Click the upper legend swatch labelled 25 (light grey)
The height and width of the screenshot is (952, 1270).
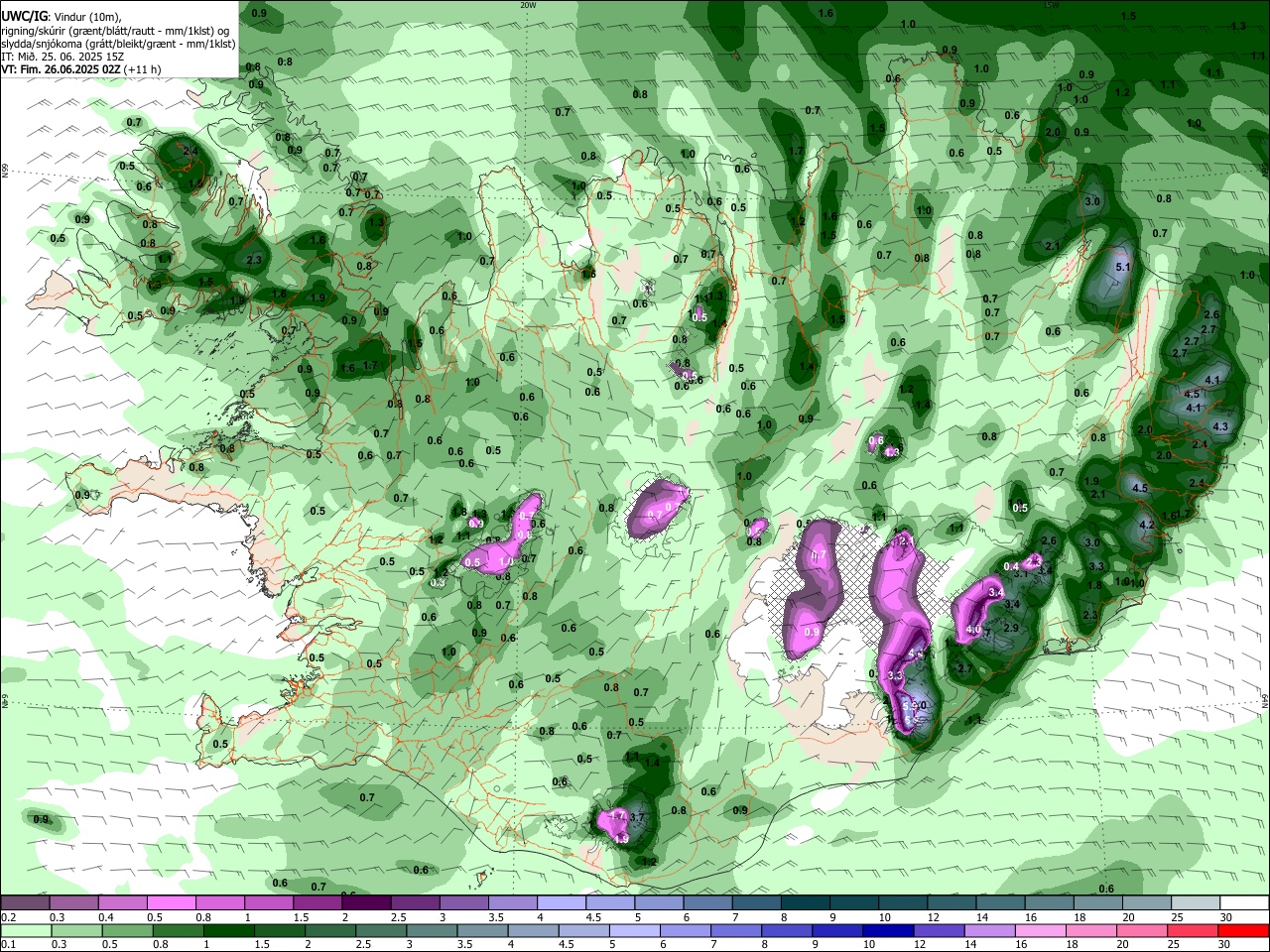pos(1197,903)
